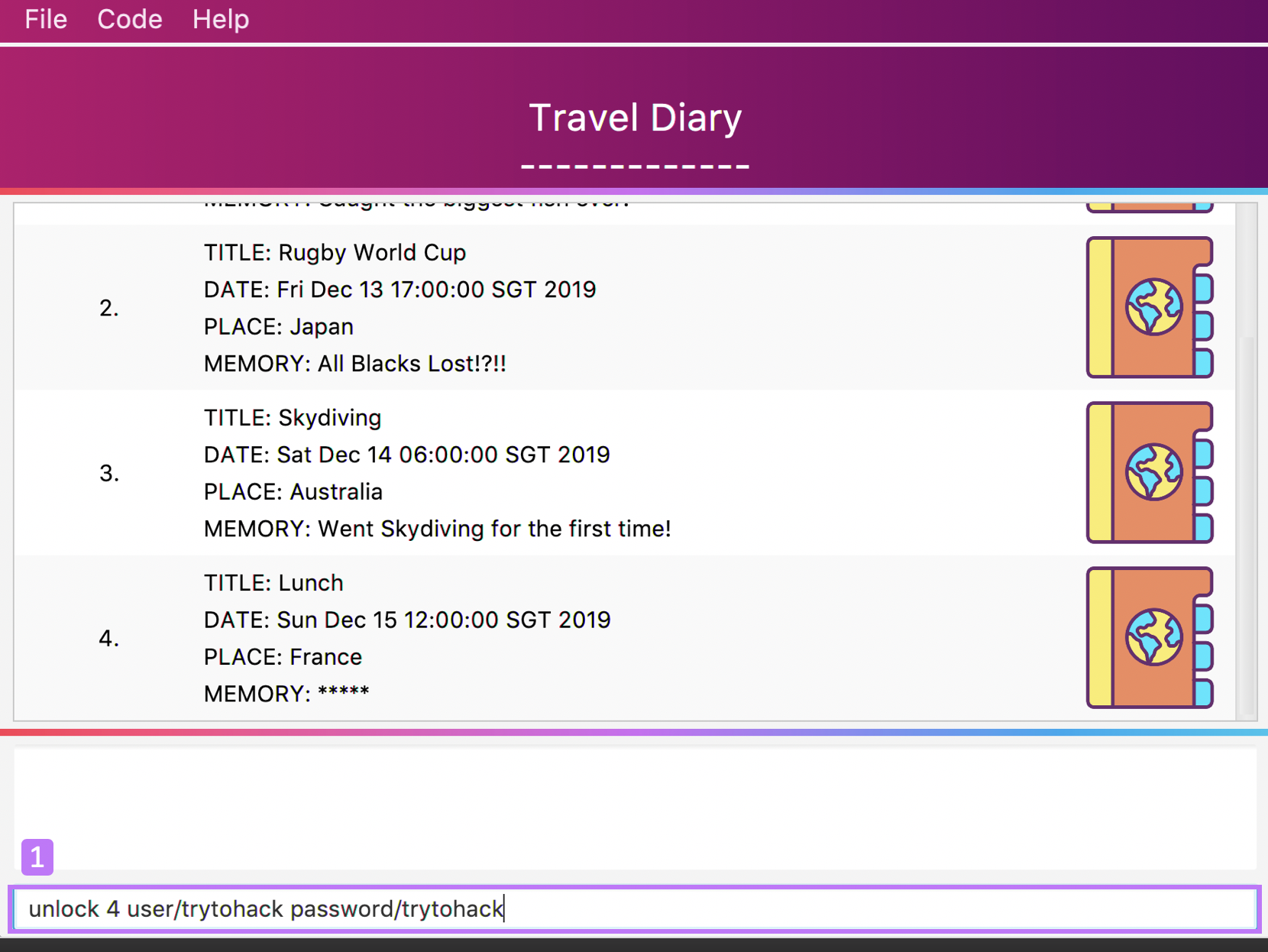
Task: Click the Skydiving entry passport icon
Action: [1150, 472]
